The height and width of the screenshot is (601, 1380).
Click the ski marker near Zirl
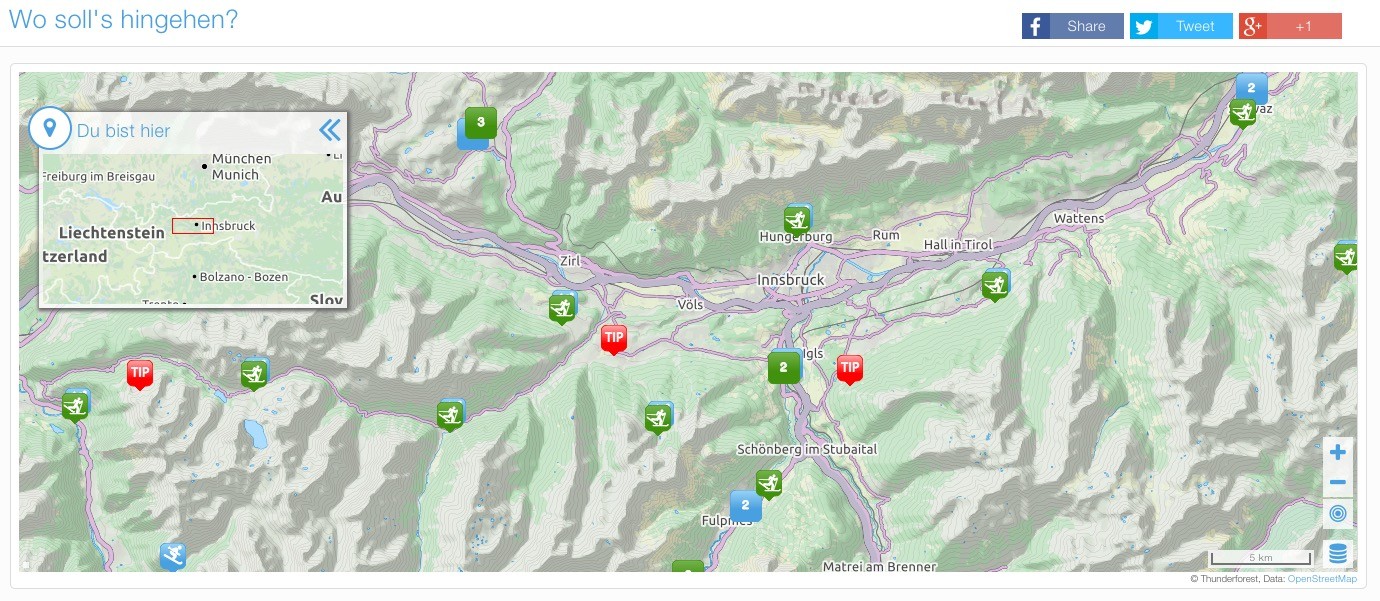[x=563, y=308]
